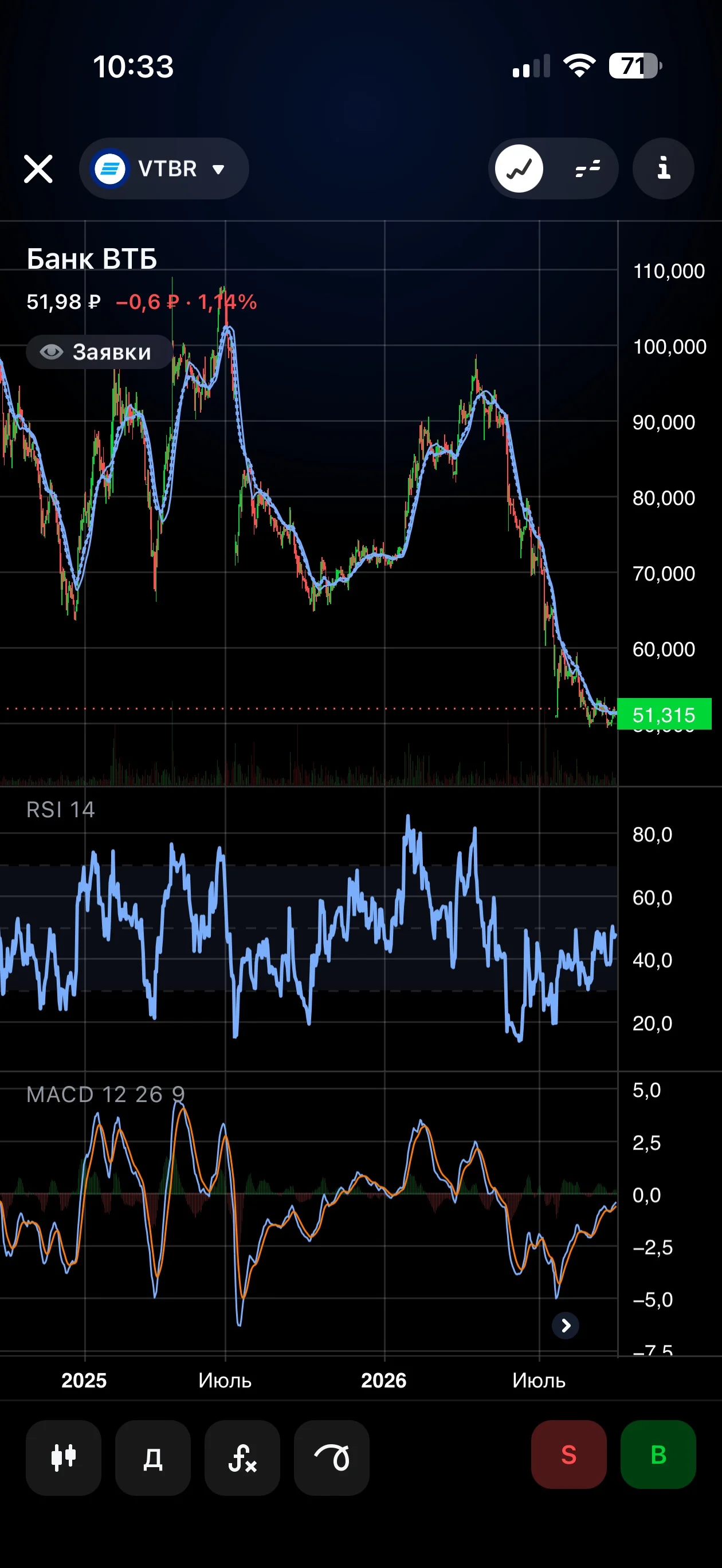722x1568 pixels.
Task: Close the chart with the X icon
Action: click(x=38, y=168)
